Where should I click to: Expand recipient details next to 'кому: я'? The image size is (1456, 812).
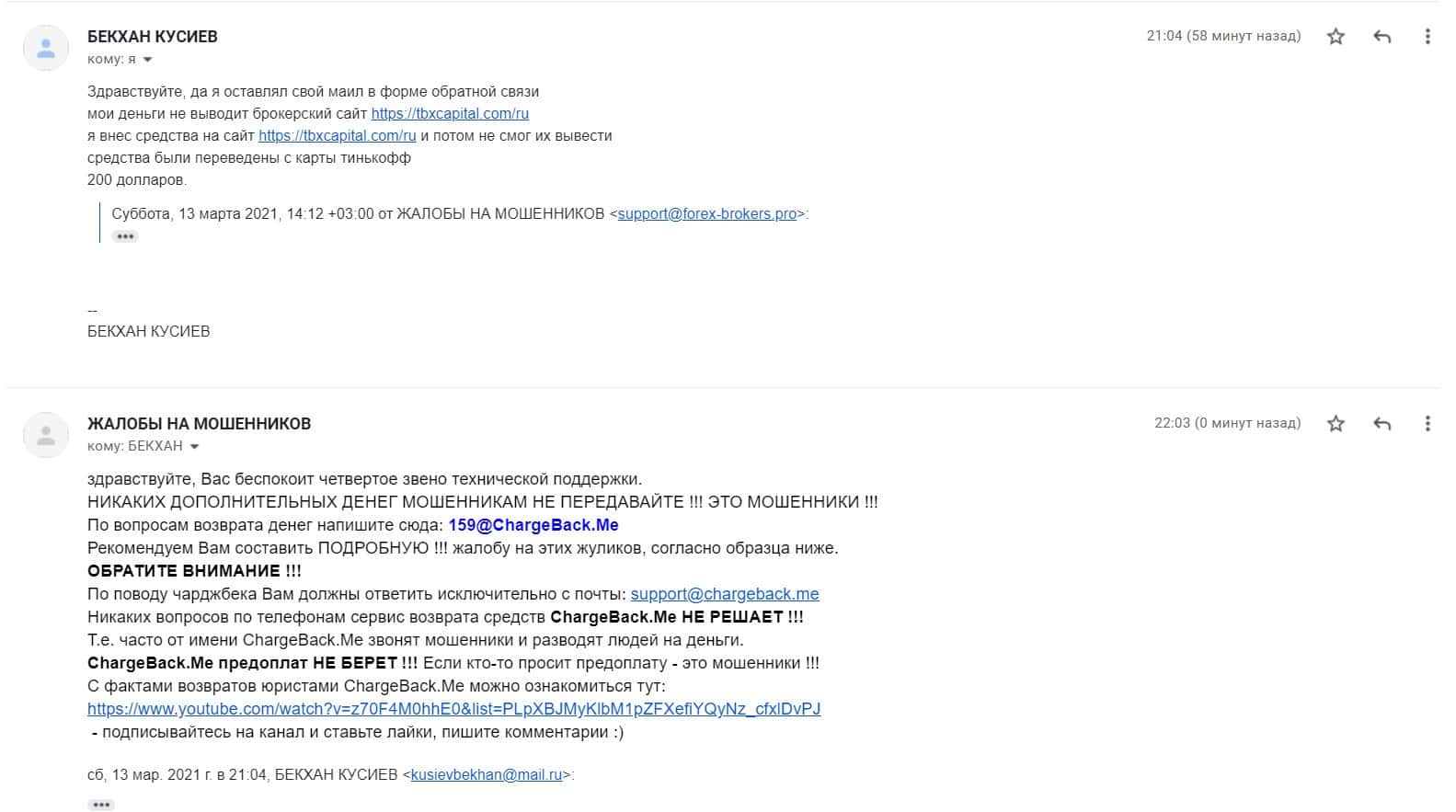[147, 60]
